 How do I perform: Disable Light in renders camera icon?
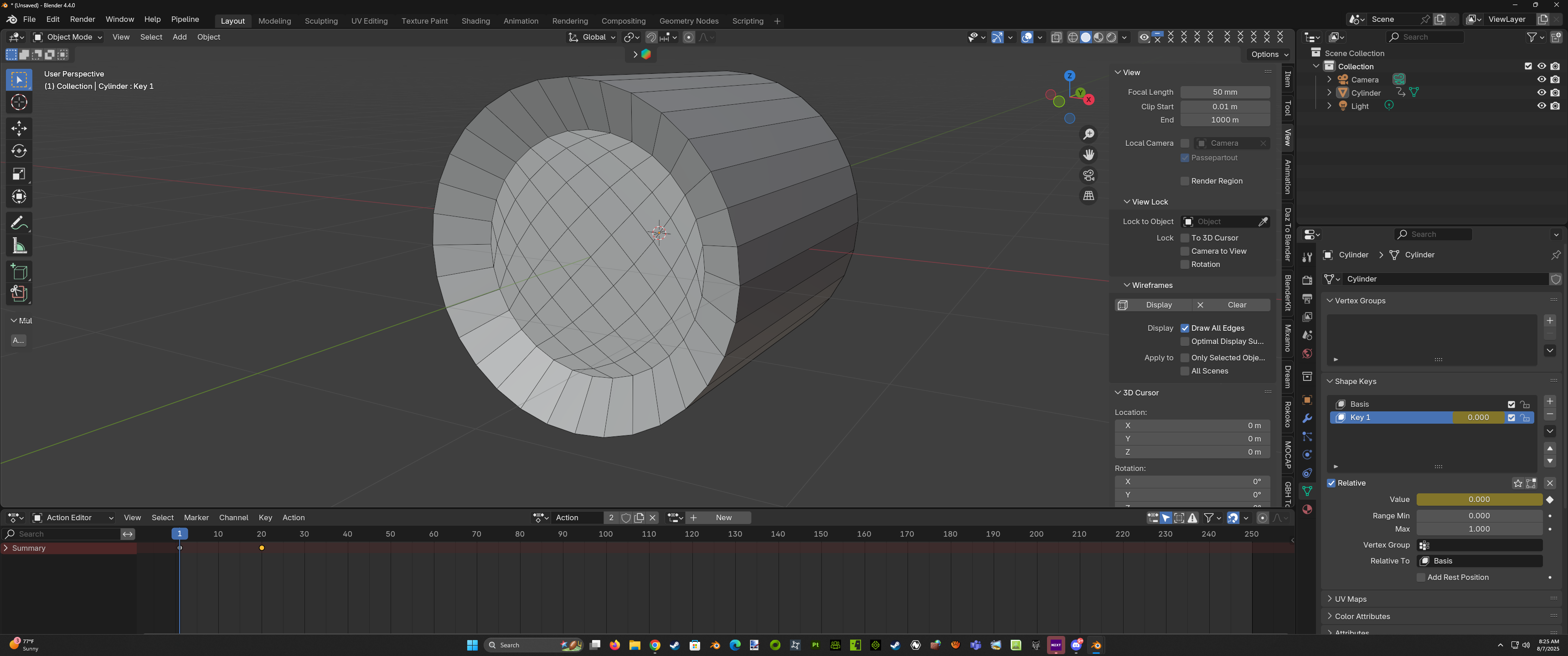coord(1555,106)
